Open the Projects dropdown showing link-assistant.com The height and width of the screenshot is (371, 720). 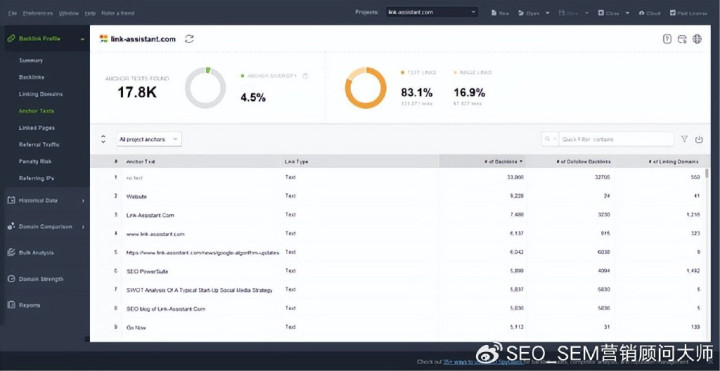coord(432,12)
